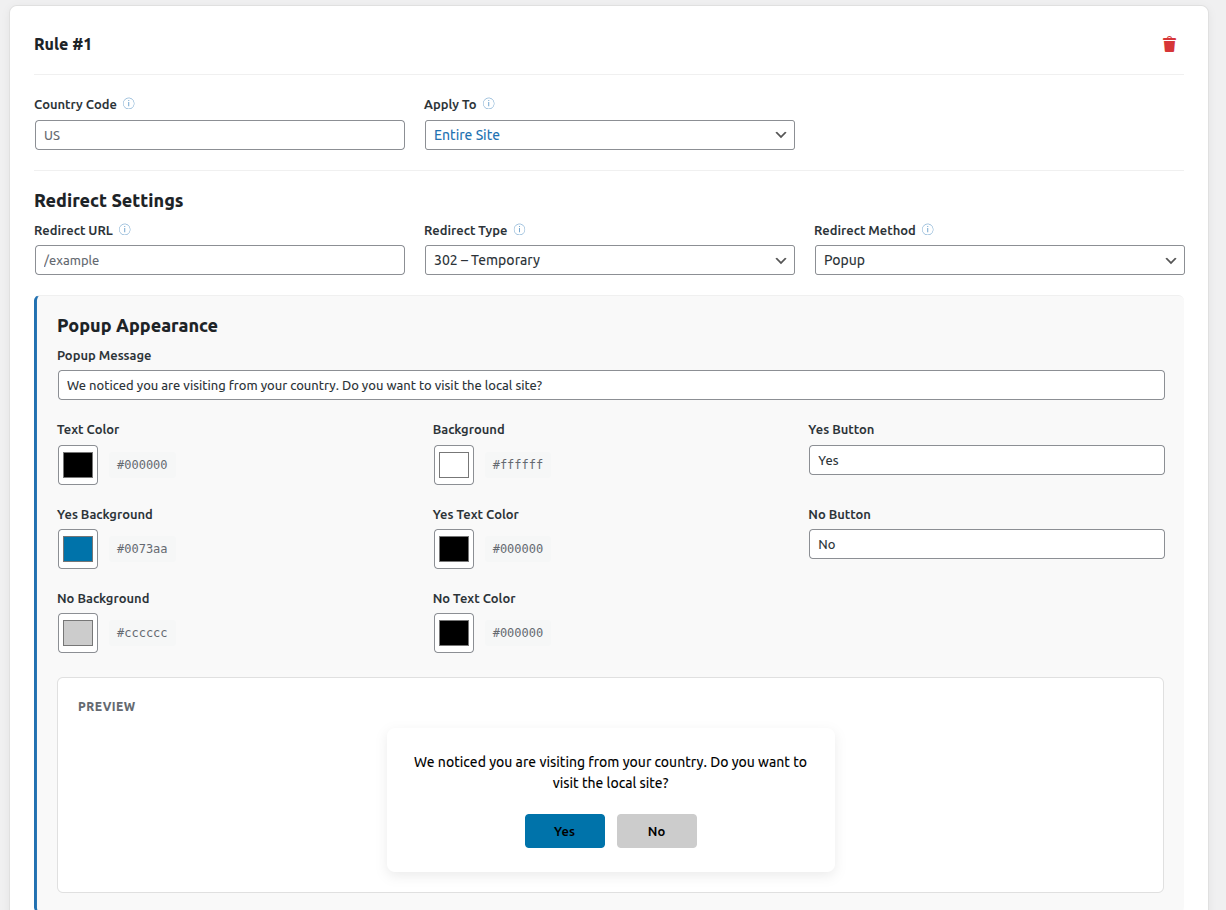The height and width of the screenshot is (910, 1226).
Task: Open the Text Color swatch picker
Action: click(x=78, y=465)
